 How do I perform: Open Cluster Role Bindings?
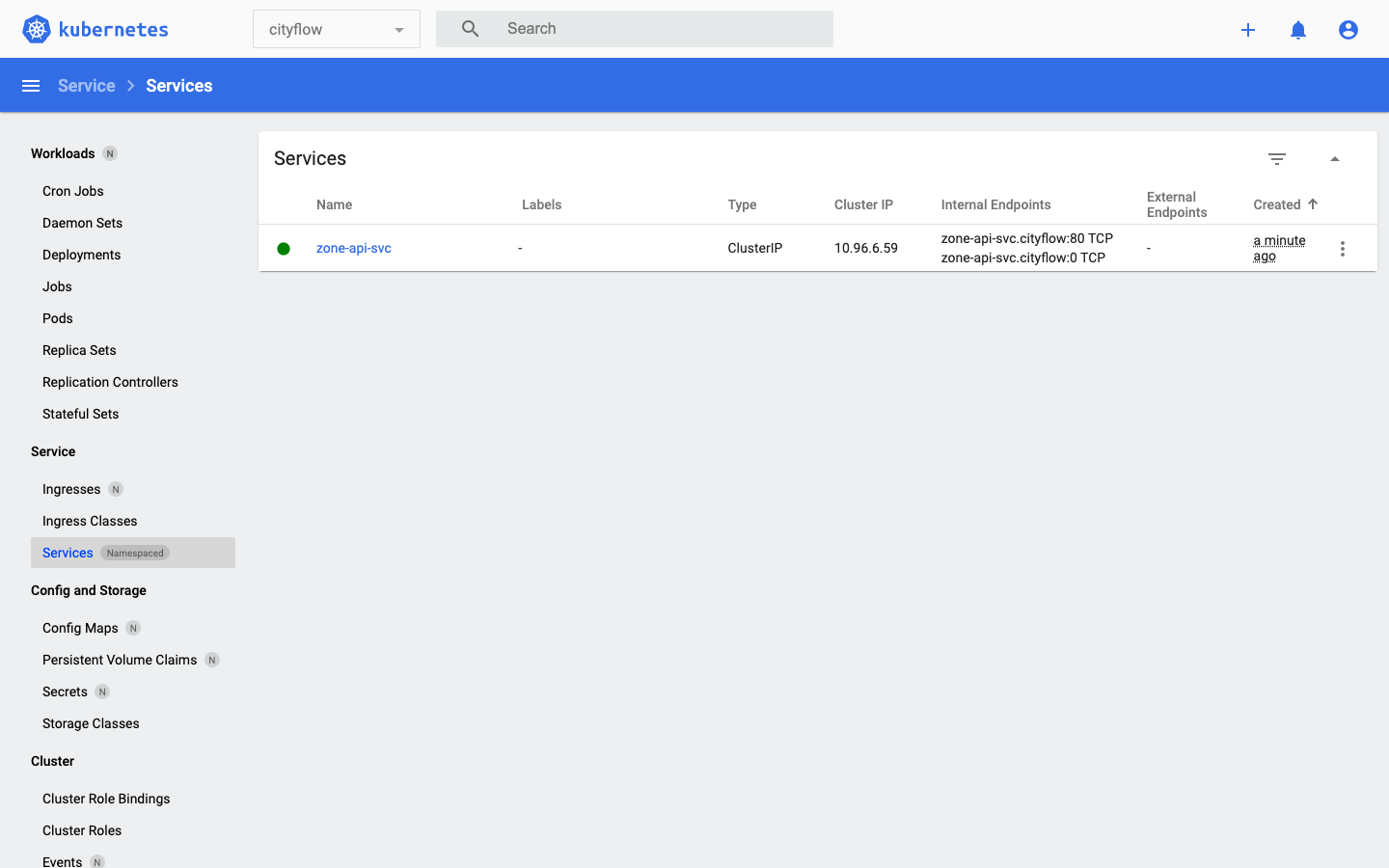(x=106, y=799)
